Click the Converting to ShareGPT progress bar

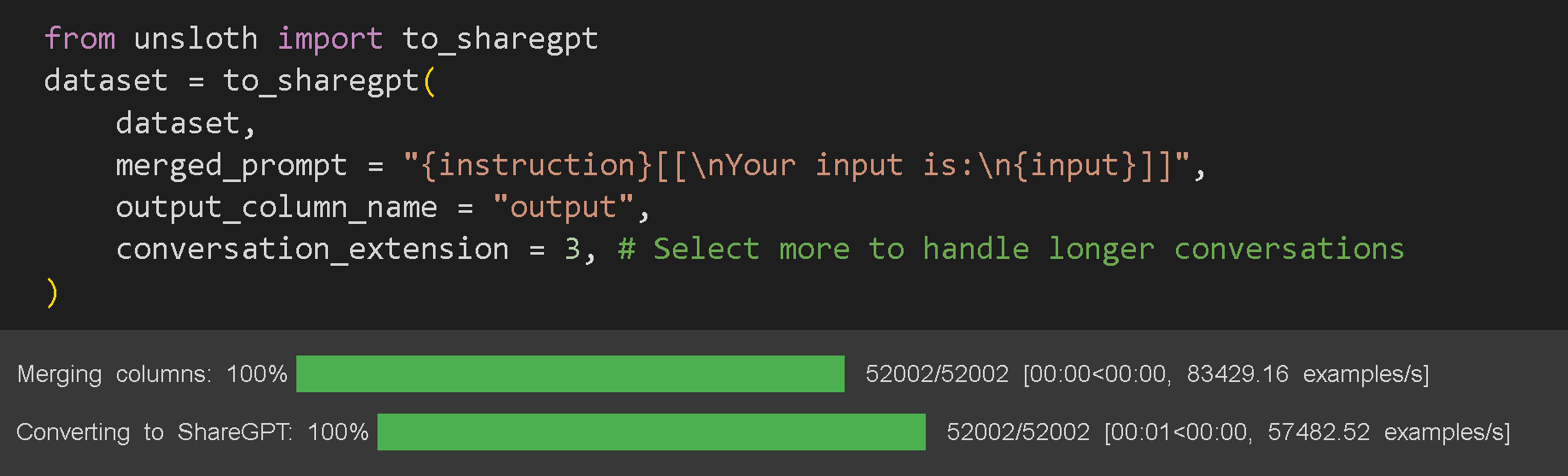[651, 432]
